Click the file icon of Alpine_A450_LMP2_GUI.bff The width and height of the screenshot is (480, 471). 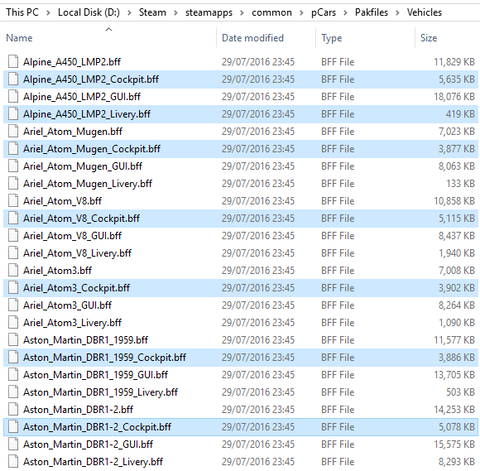coord(13,97)
